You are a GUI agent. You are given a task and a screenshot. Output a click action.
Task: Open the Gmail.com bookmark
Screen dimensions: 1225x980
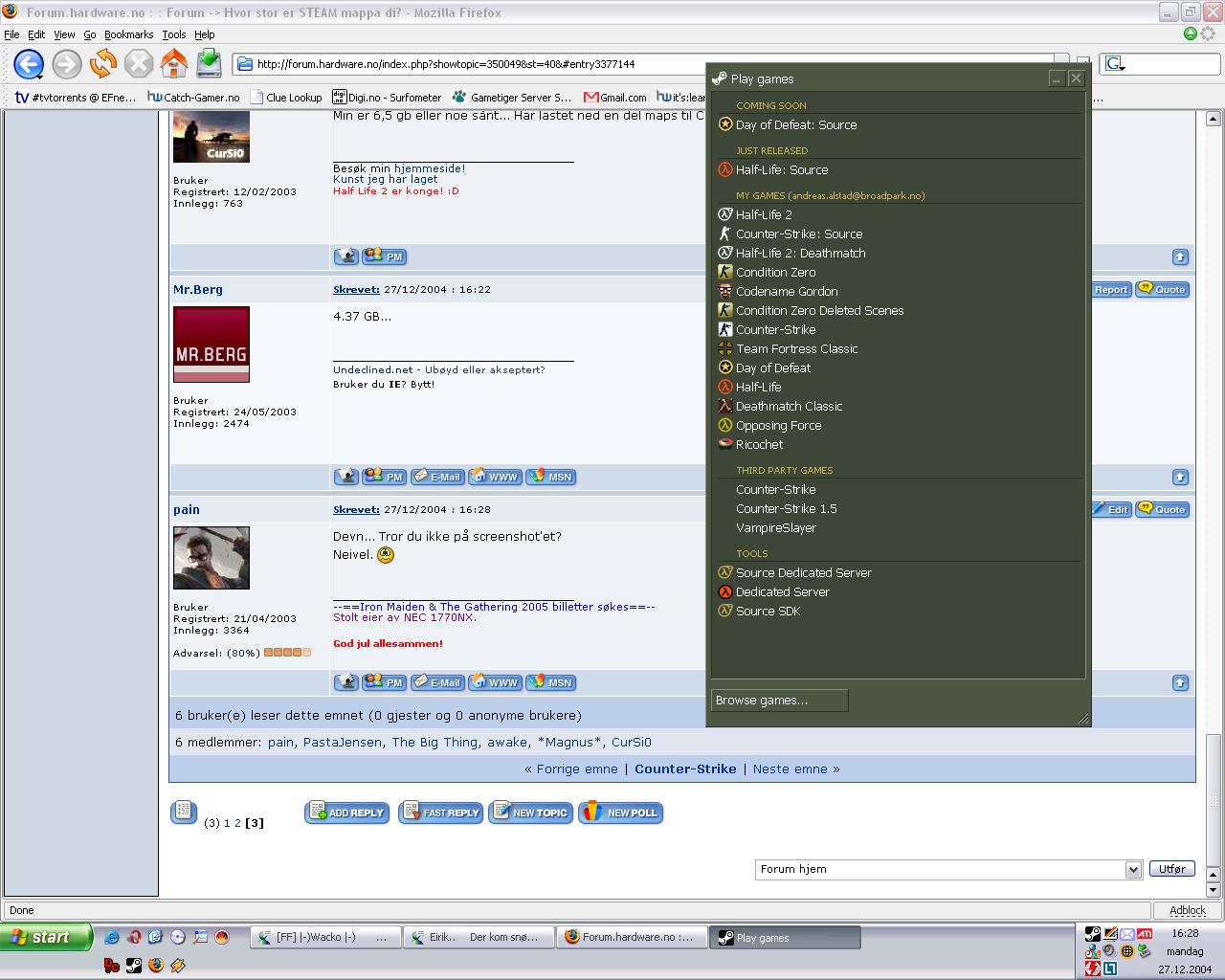(614, 97)
